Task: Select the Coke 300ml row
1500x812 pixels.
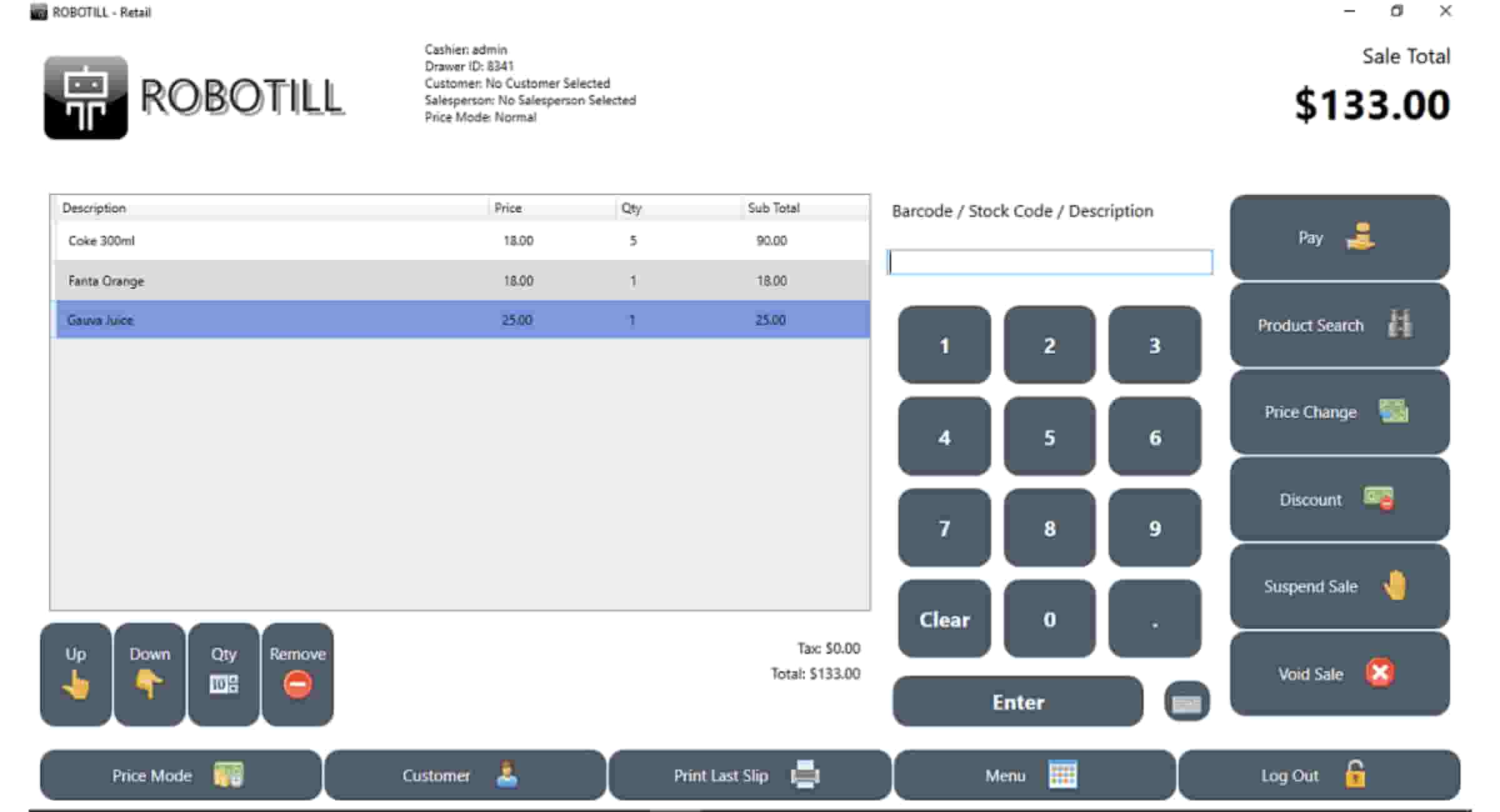Action: coord(462,240)
